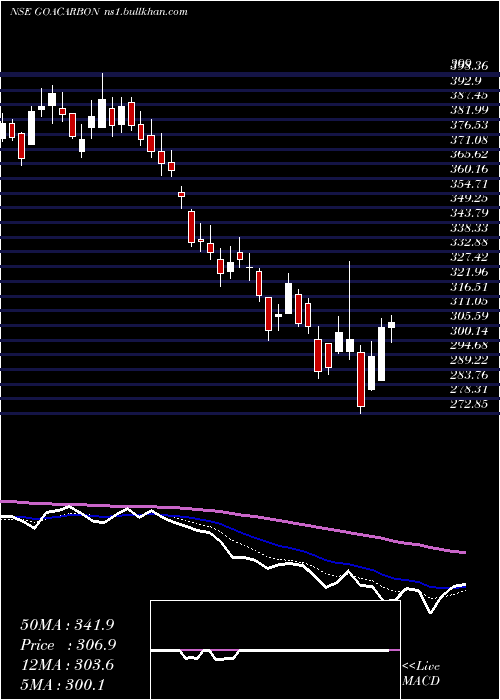Click the 294.68 price axis label
The height and width of the screenshot is (700, 500).
pyautogui.click(x=468, y=346)
